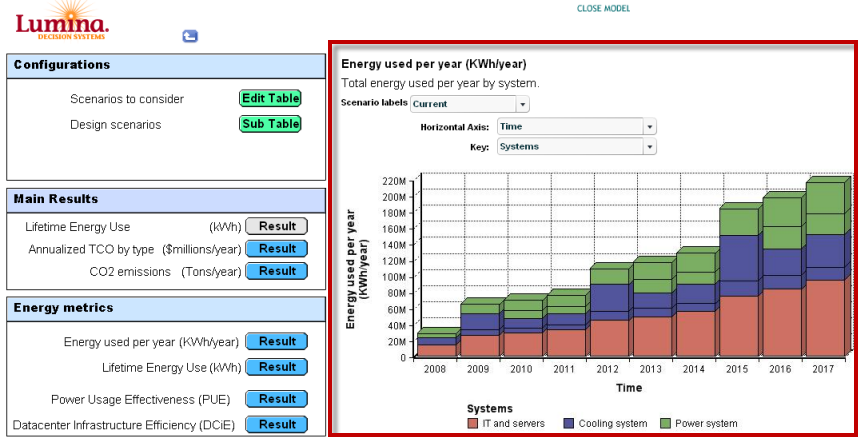The image size is (858, 437).
Task: Show the Power Usage Effectiveness Result
Action: coord(276,399)
